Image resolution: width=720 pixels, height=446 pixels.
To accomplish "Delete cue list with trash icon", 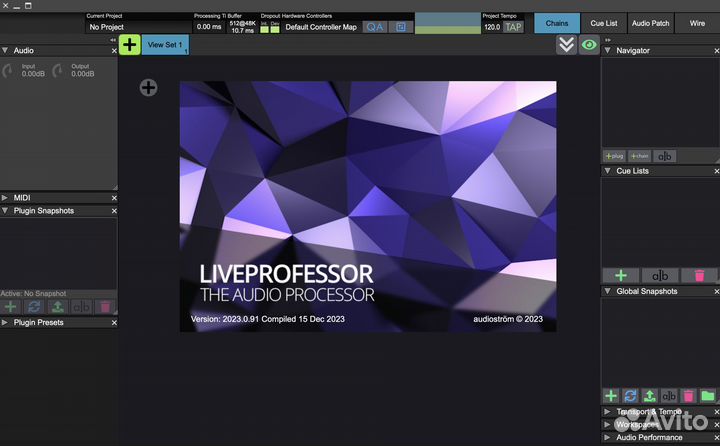I will pos(699,275).
